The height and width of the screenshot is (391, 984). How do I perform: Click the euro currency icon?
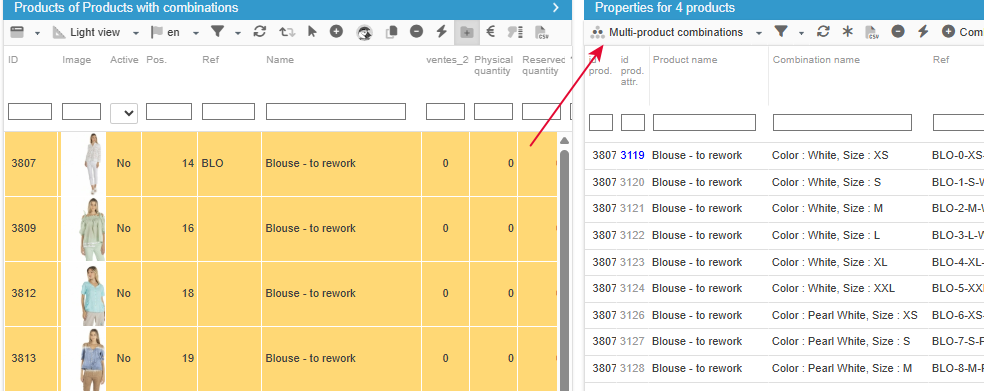(491, 32)
